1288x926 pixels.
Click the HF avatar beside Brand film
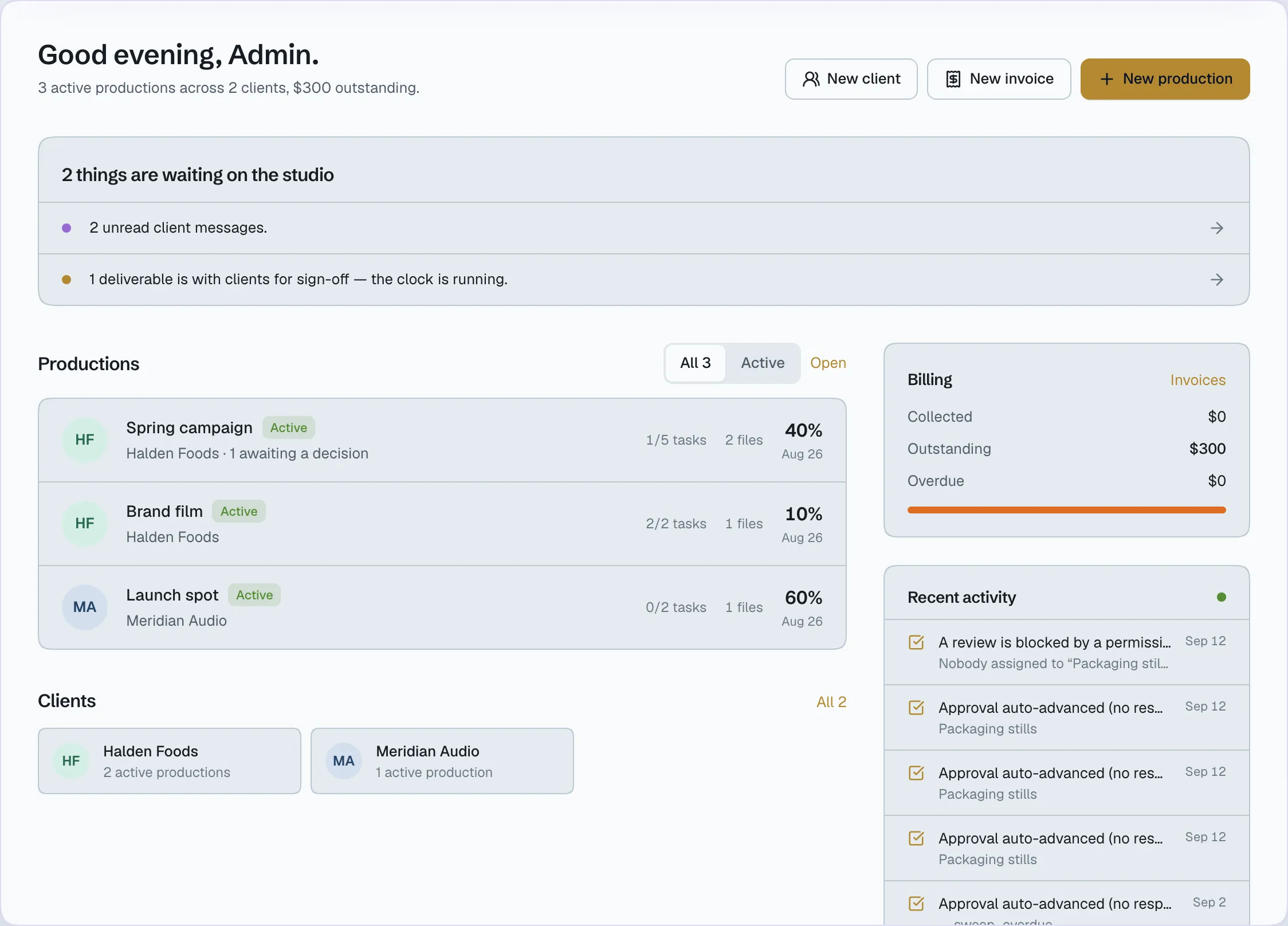click(85, 524)
